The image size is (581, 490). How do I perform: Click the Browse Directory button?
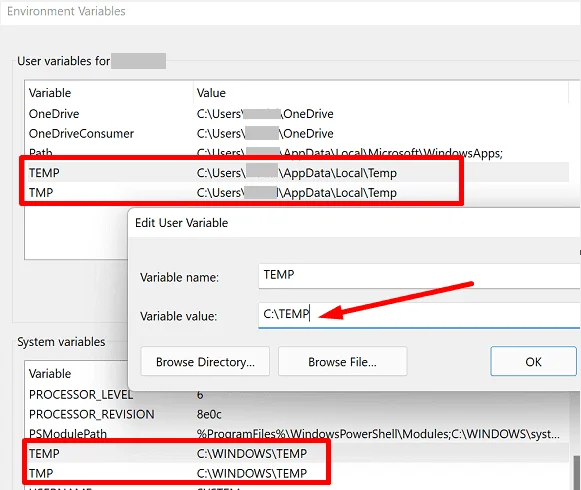(x=205, y=361)
